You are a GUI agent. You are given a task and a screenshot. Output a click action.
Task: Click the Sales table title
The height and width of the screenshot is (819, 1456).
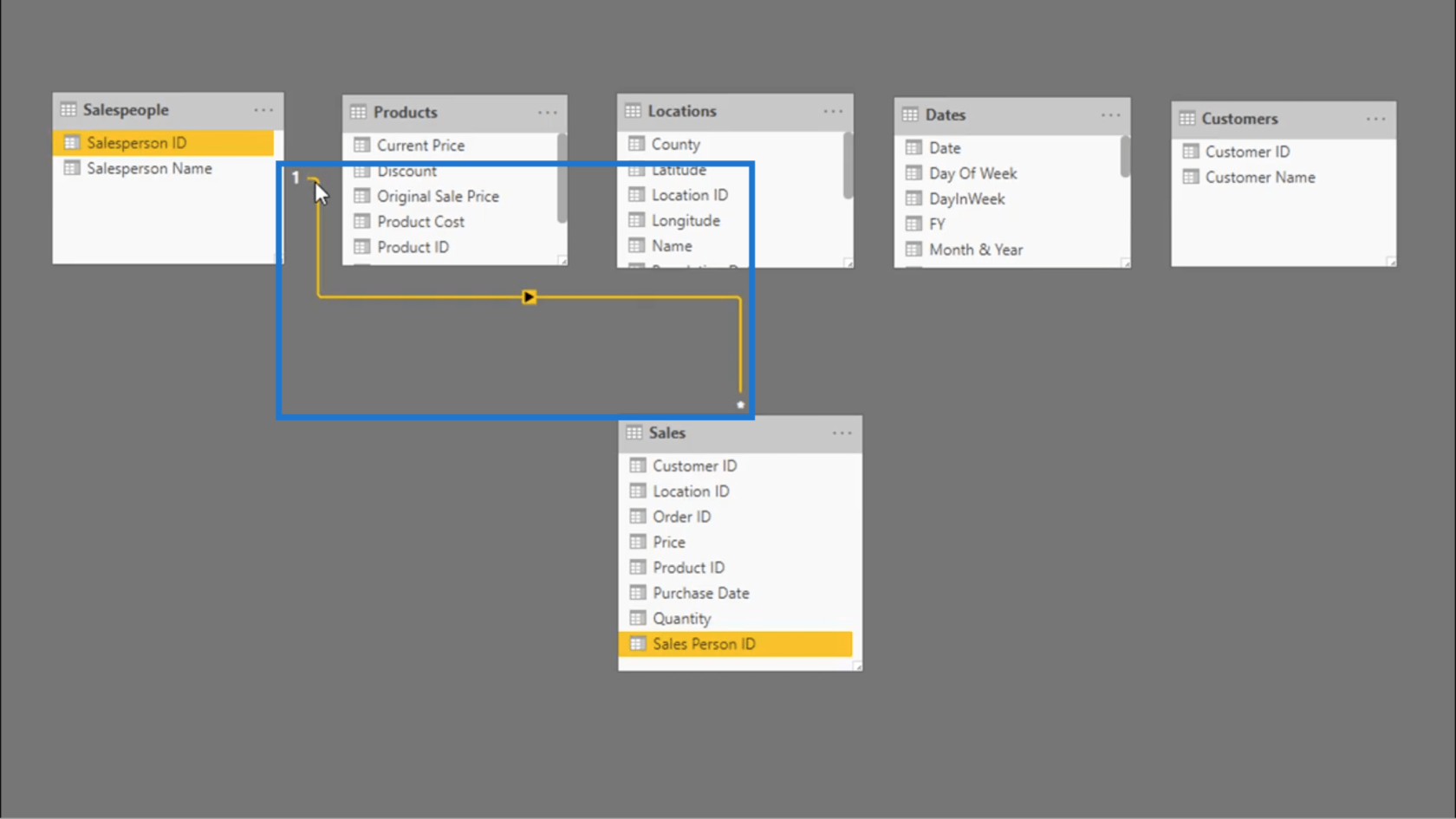click(667, 432)
